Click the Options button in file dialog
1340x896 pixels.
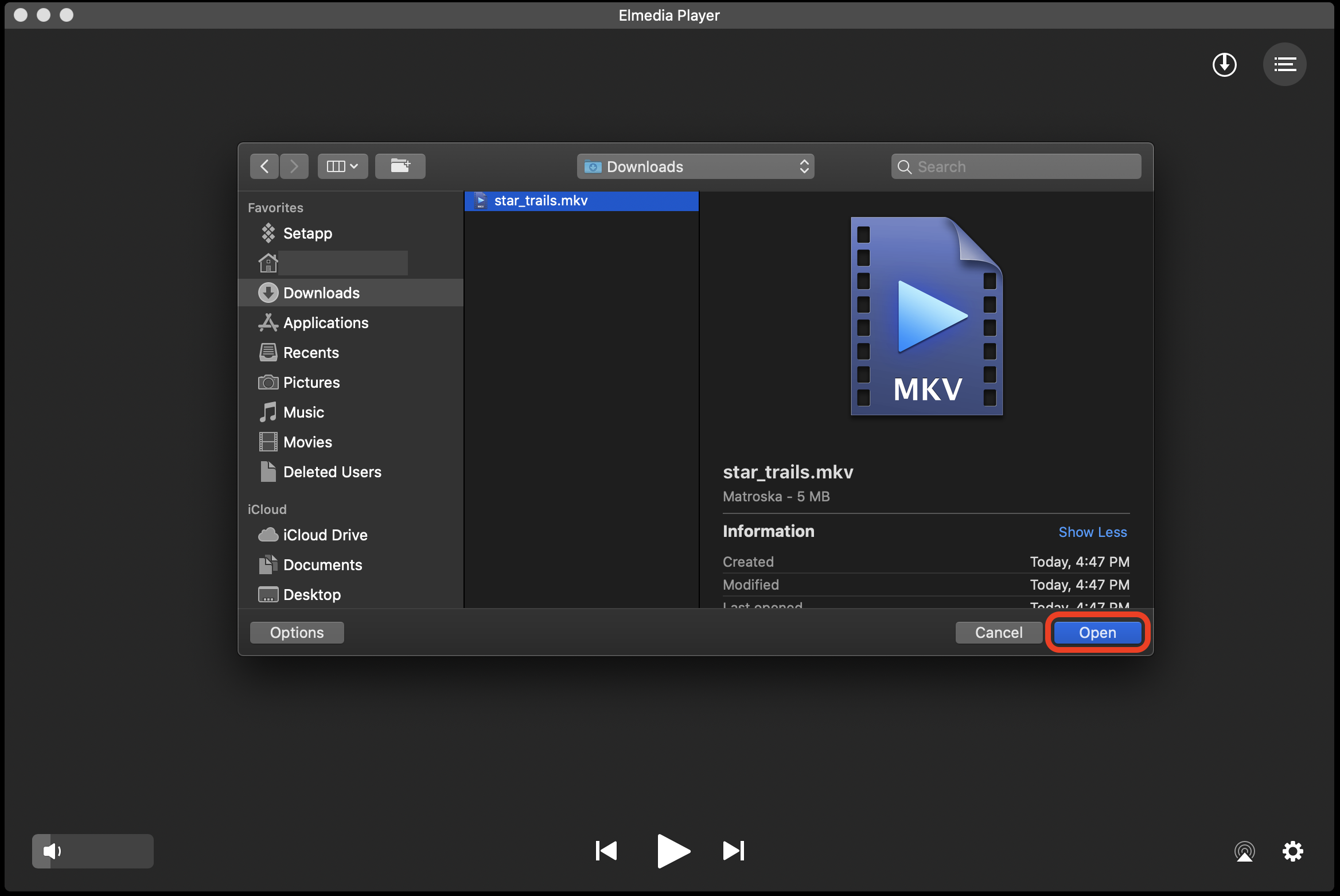click(297, 631)
